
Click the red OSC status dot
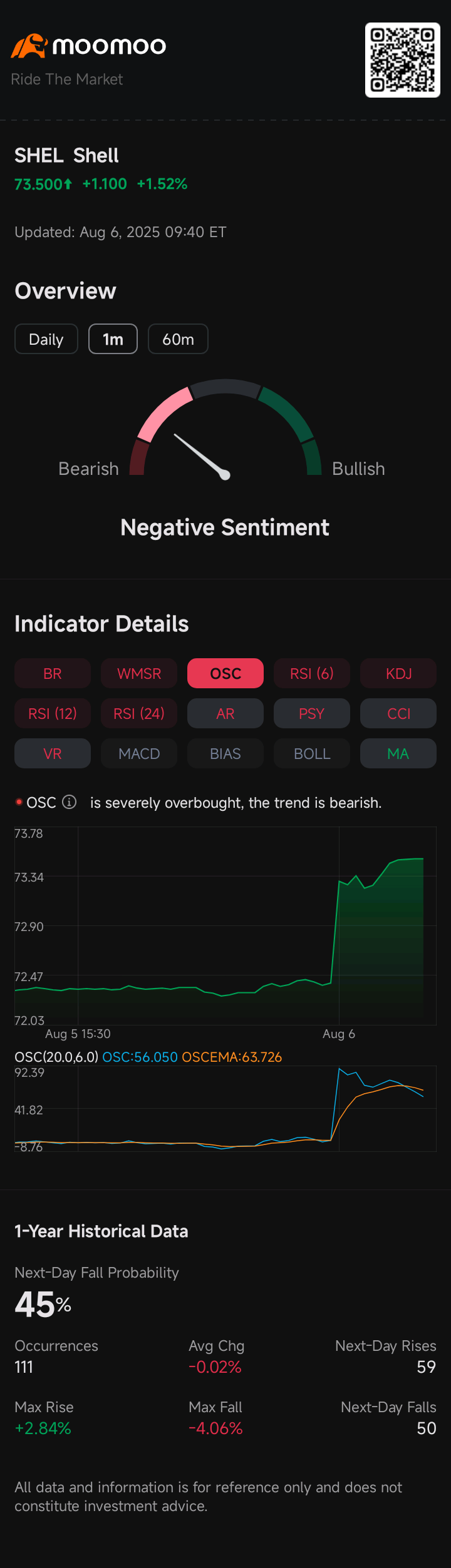click(x=19, y=802)
